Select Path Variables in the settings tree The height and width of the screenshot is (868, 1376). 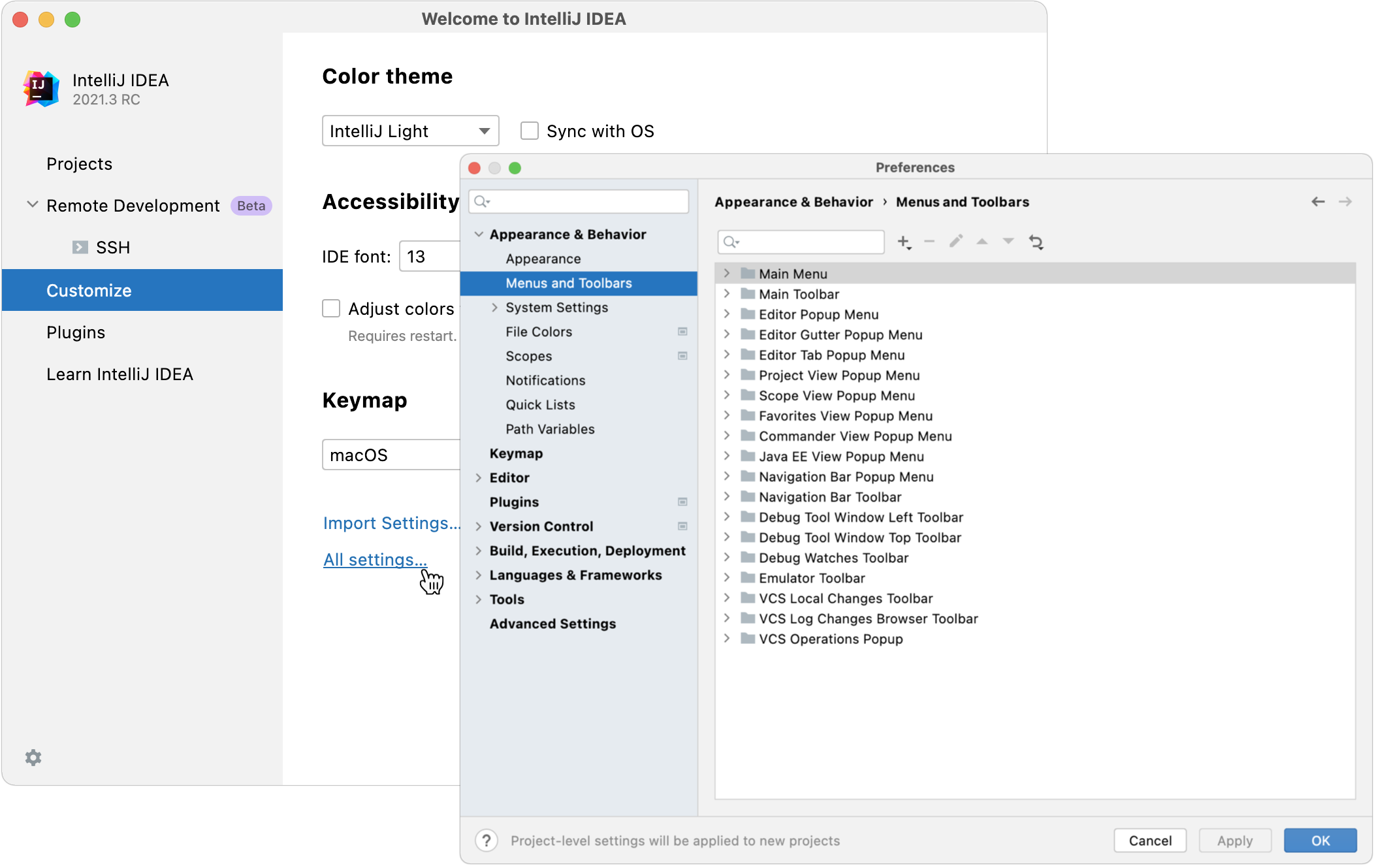(579, 429)
